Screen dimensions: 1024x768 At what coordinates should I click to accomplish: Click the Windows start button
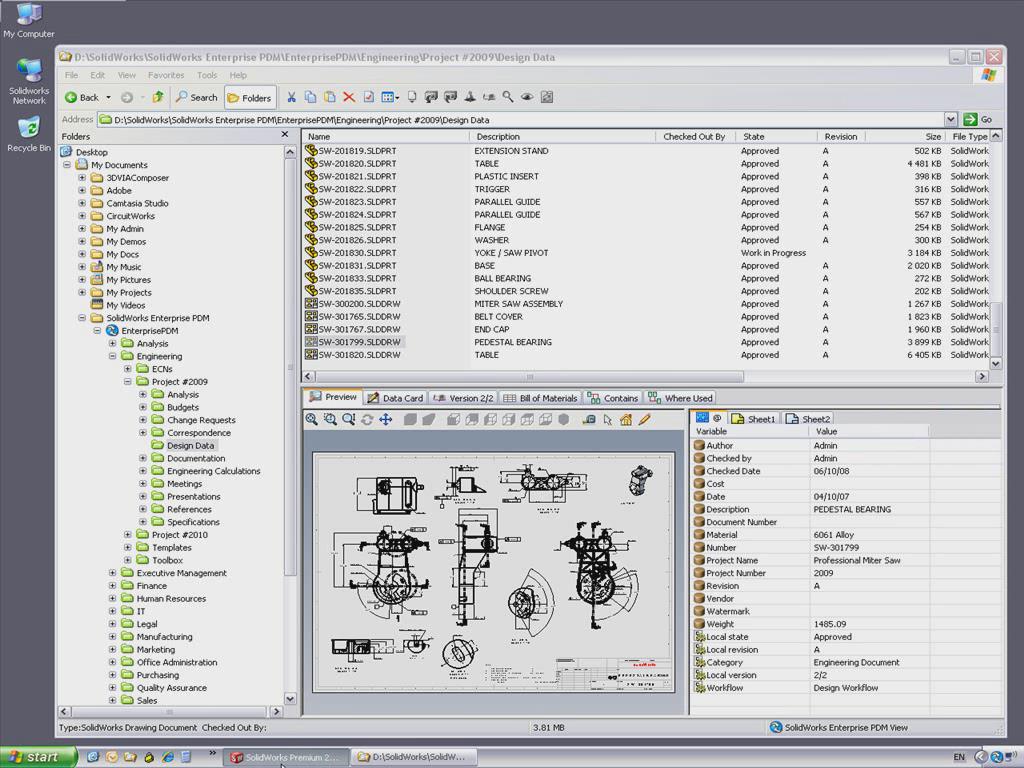pyautogui.click(x=38, y=757)
